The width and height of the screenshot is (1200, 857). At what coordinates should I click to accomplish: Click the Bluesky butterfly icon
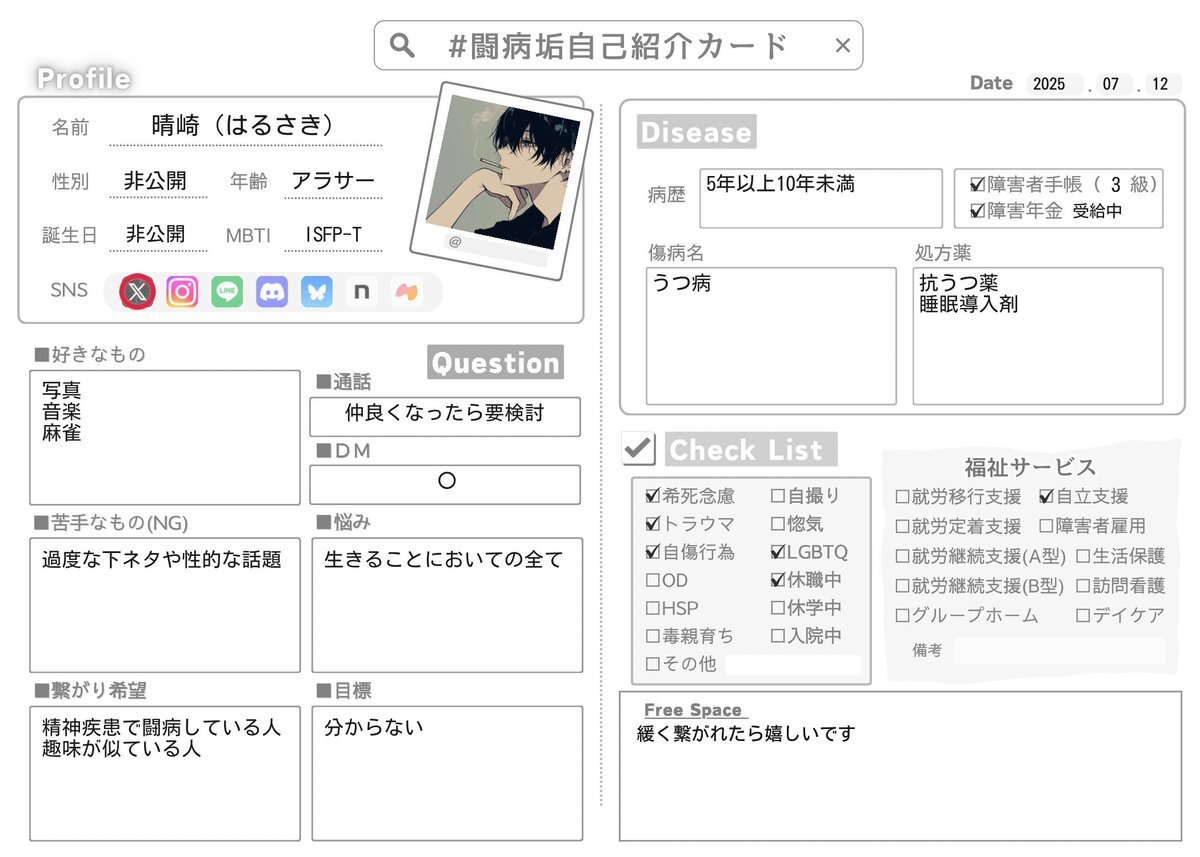coord(317,291)
